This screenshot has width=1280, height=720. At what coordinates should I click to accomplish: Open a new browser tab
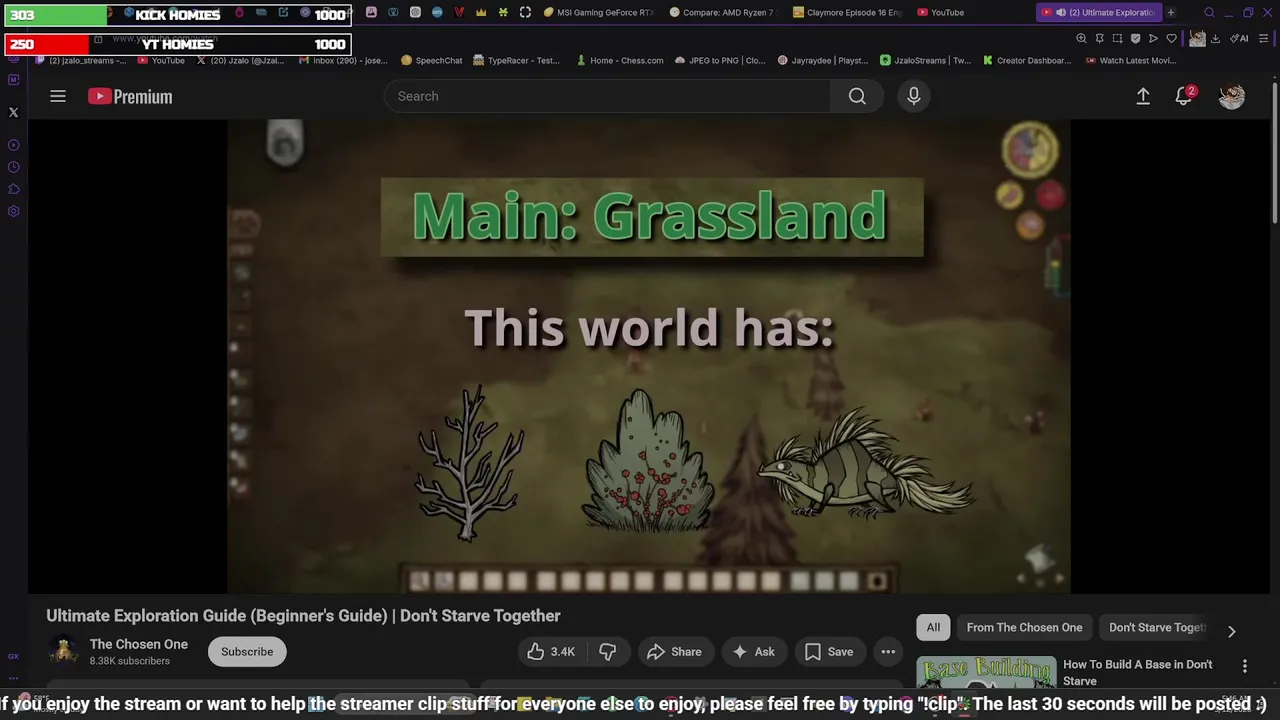coord(1171,13)
